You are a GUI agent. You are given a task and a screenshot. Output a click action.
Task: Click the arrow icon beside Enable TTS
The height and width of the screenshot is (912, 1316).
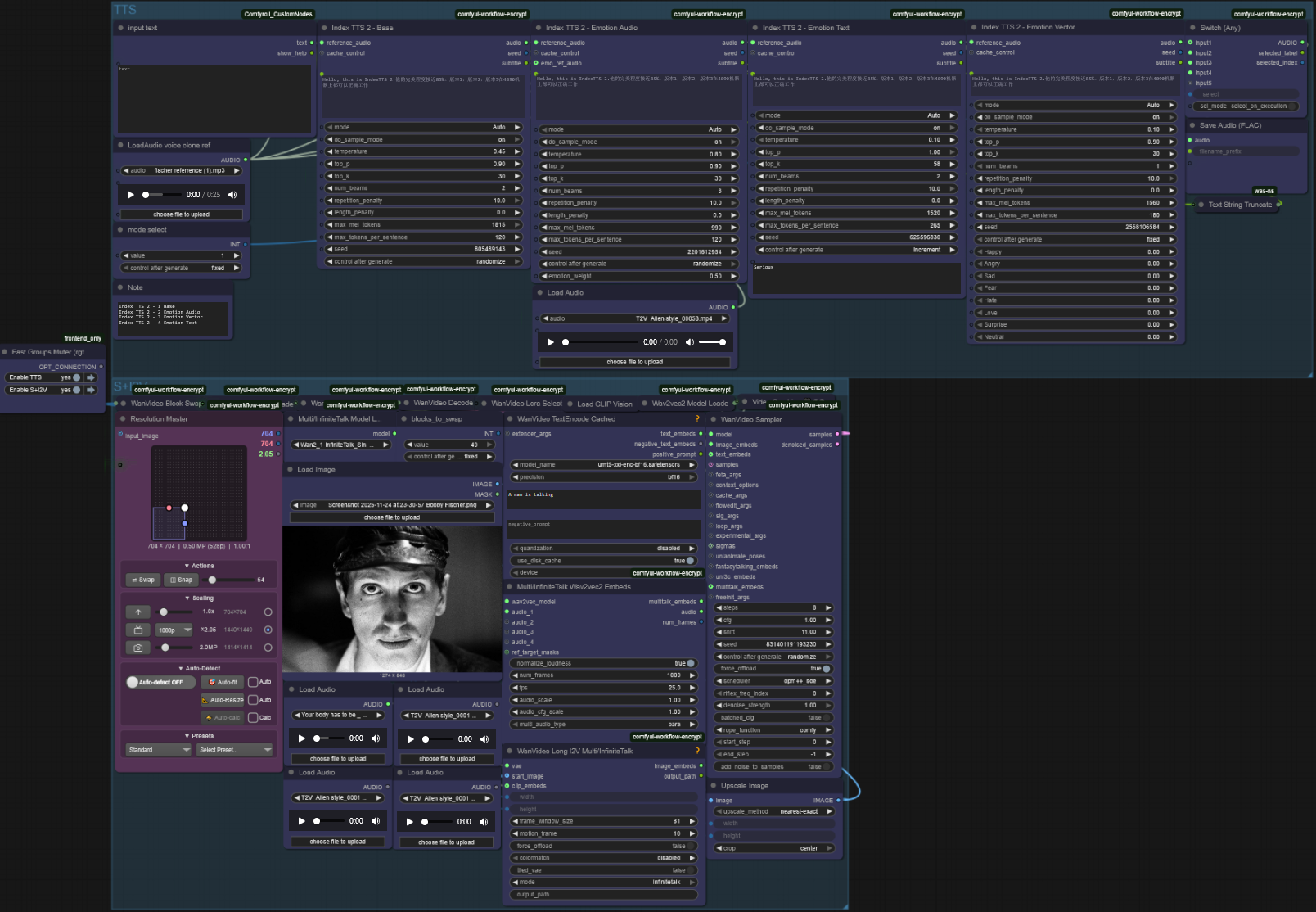point(91,377)
